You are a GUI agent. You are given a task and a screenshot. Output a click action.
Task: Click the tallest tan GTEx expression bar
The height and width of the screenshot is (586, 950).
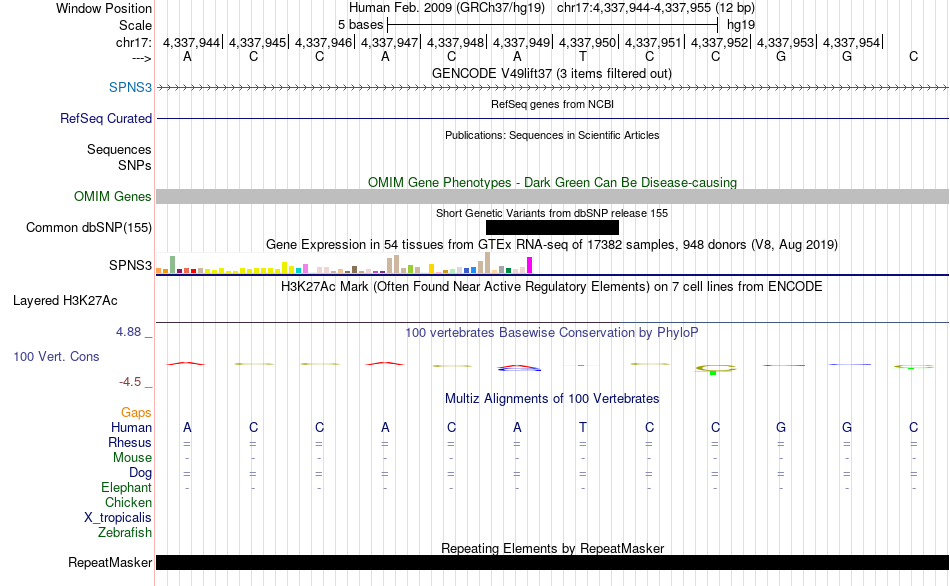[x=488, y=263]
